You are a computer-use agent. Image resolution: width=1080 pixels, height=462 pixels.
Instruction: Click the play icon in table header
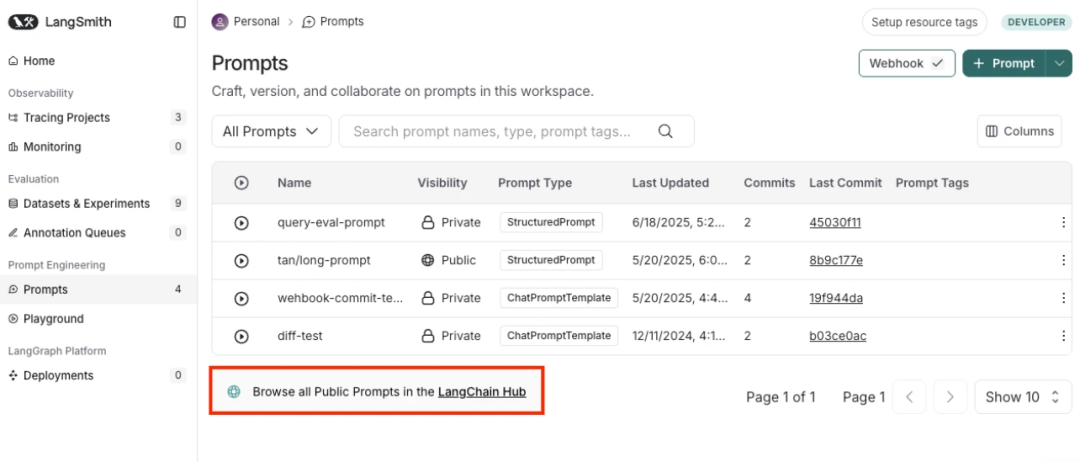[x=241, y=182]
